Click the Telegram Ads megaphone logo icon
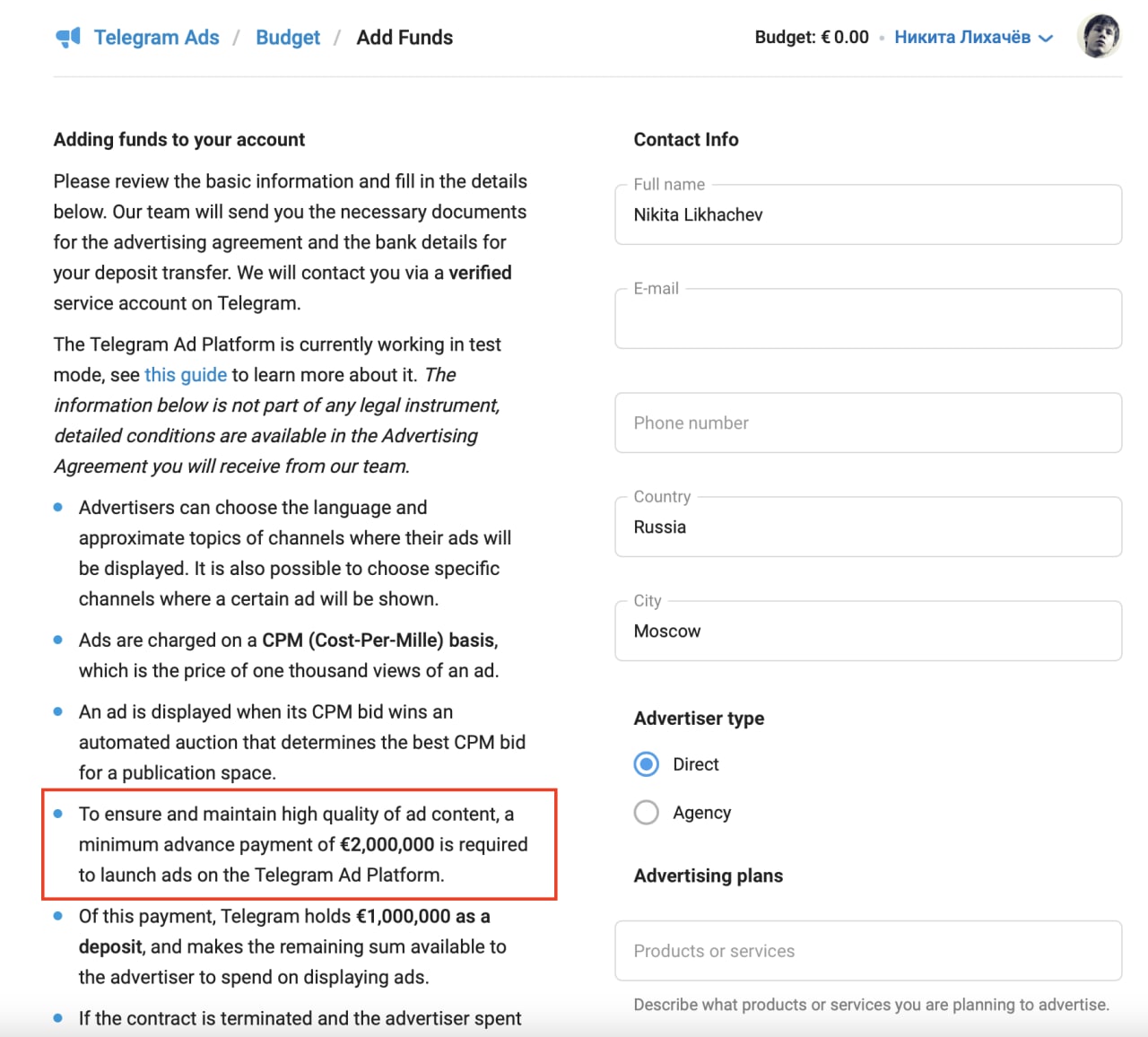 click(68, 38)
